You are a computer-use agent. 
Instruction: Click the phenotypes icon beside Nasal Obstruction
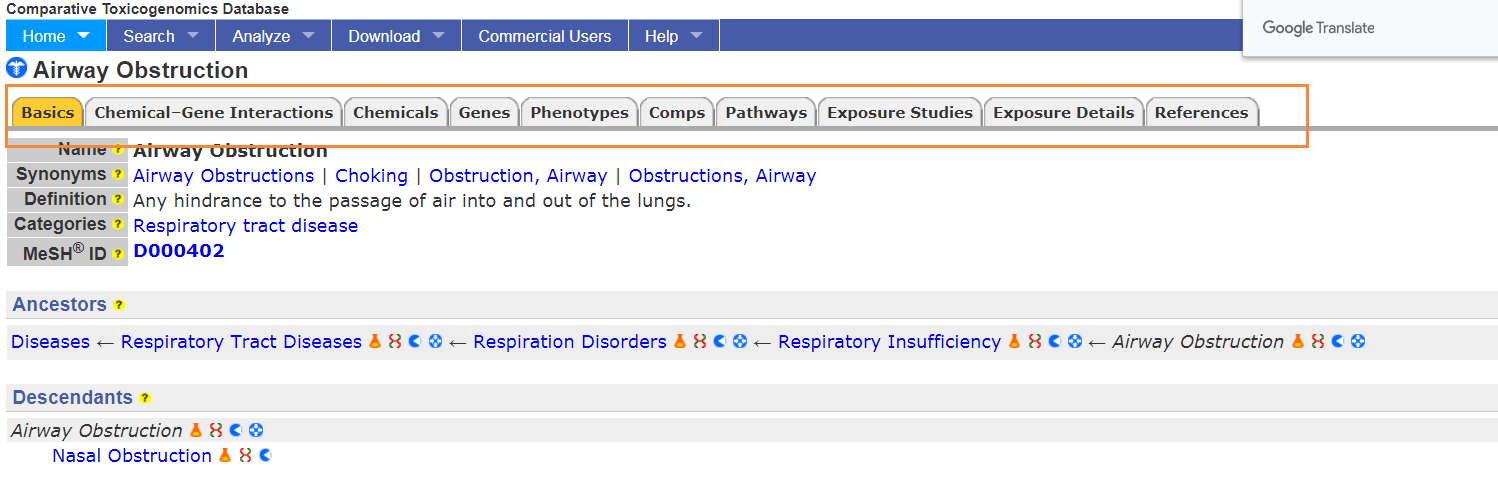point(264,456)
